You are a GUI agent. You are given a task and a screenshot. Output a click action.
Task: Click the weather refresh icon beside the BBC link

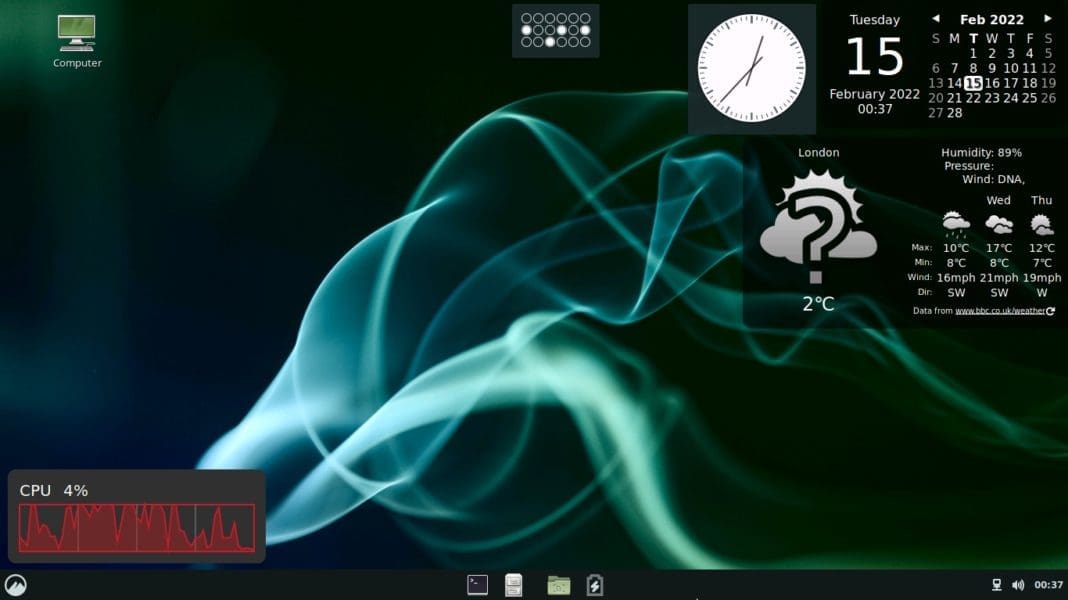coord(1050,310)
